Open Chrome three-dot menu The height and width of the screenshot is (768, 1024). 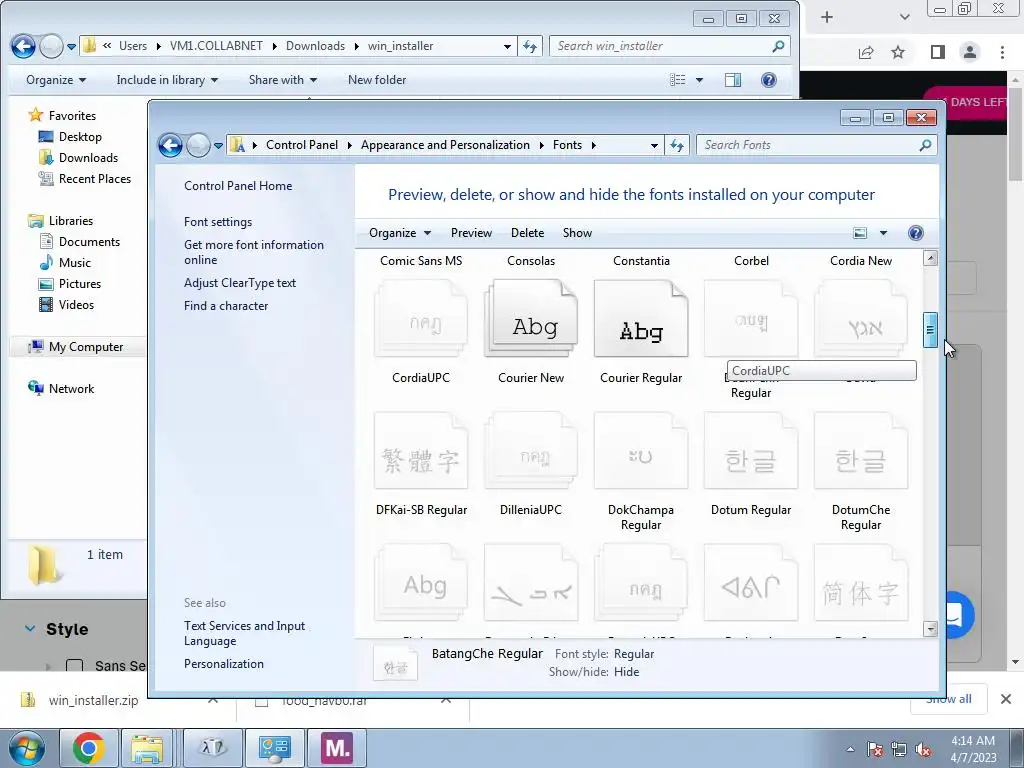(x=1002, y=52)
